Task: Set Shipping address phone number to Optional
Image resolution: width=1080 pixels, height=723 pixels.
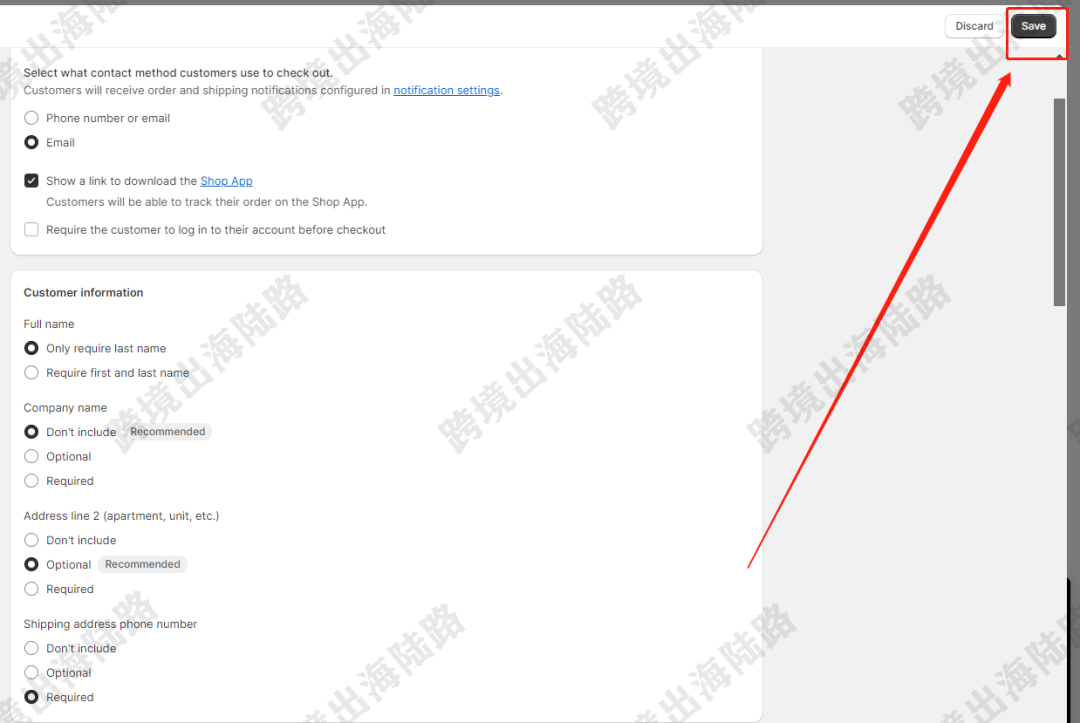Action: (31, 673)
